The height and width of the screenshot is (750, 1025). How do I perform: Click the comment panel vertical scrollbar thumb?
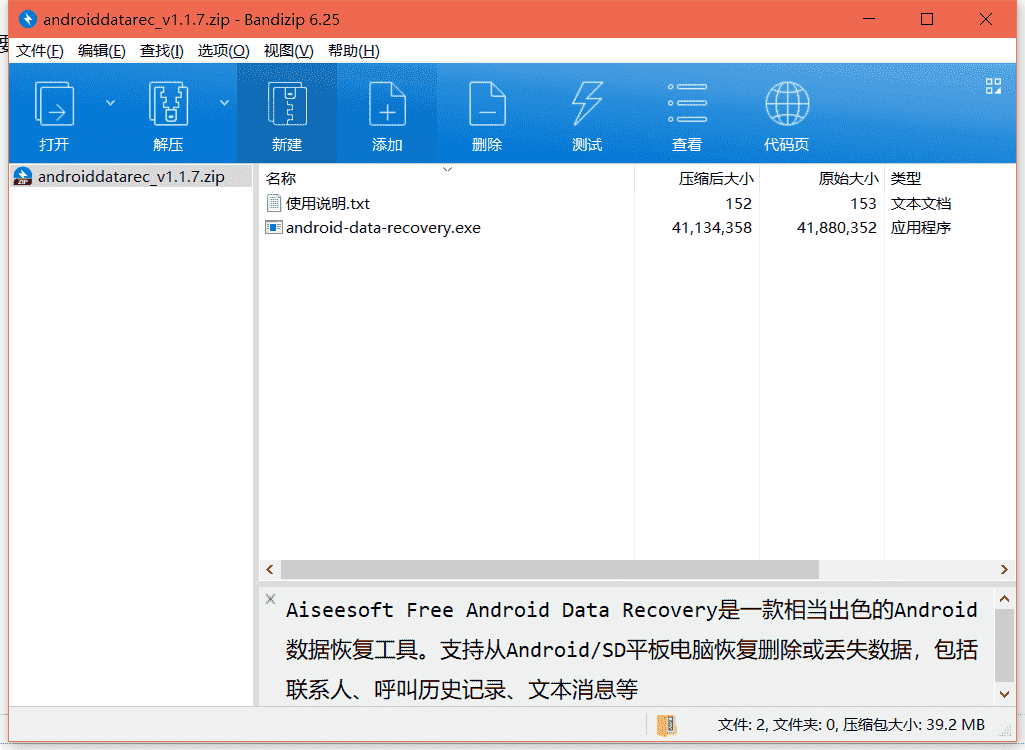pos(1004,645)
